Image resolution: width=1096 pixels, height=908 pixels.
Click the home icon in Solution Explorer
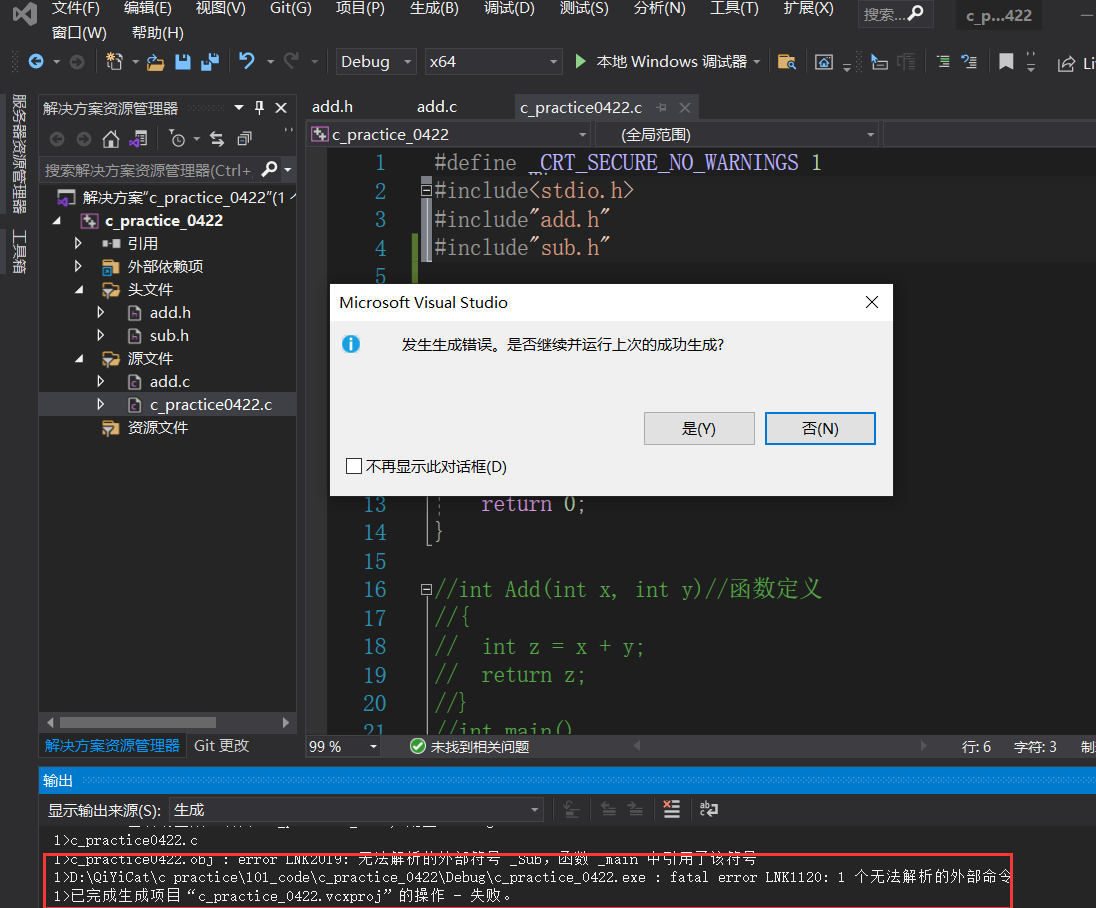(110, 139)
